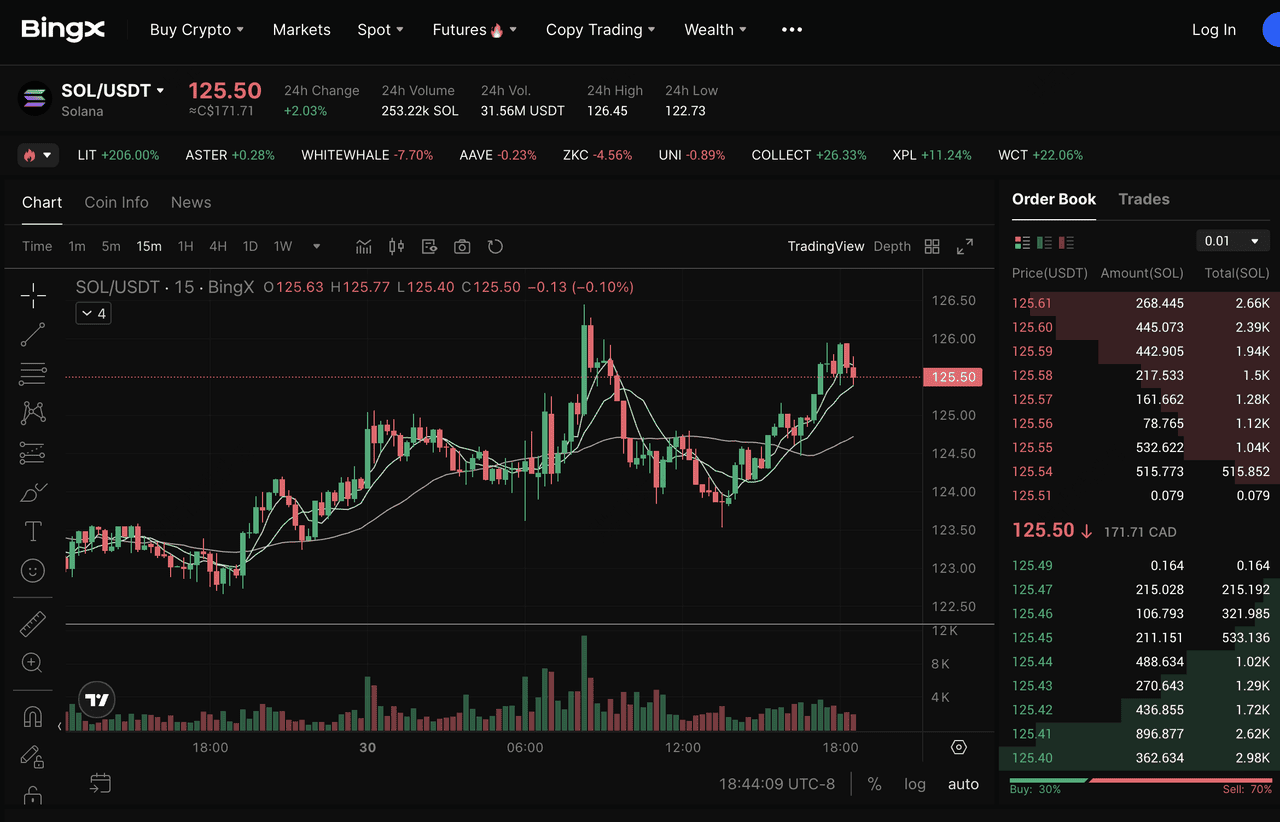Click the red 125.50 price label on axis
Image resolution: width=1280 pixels, height=822 pixels.
coord(953,377)
